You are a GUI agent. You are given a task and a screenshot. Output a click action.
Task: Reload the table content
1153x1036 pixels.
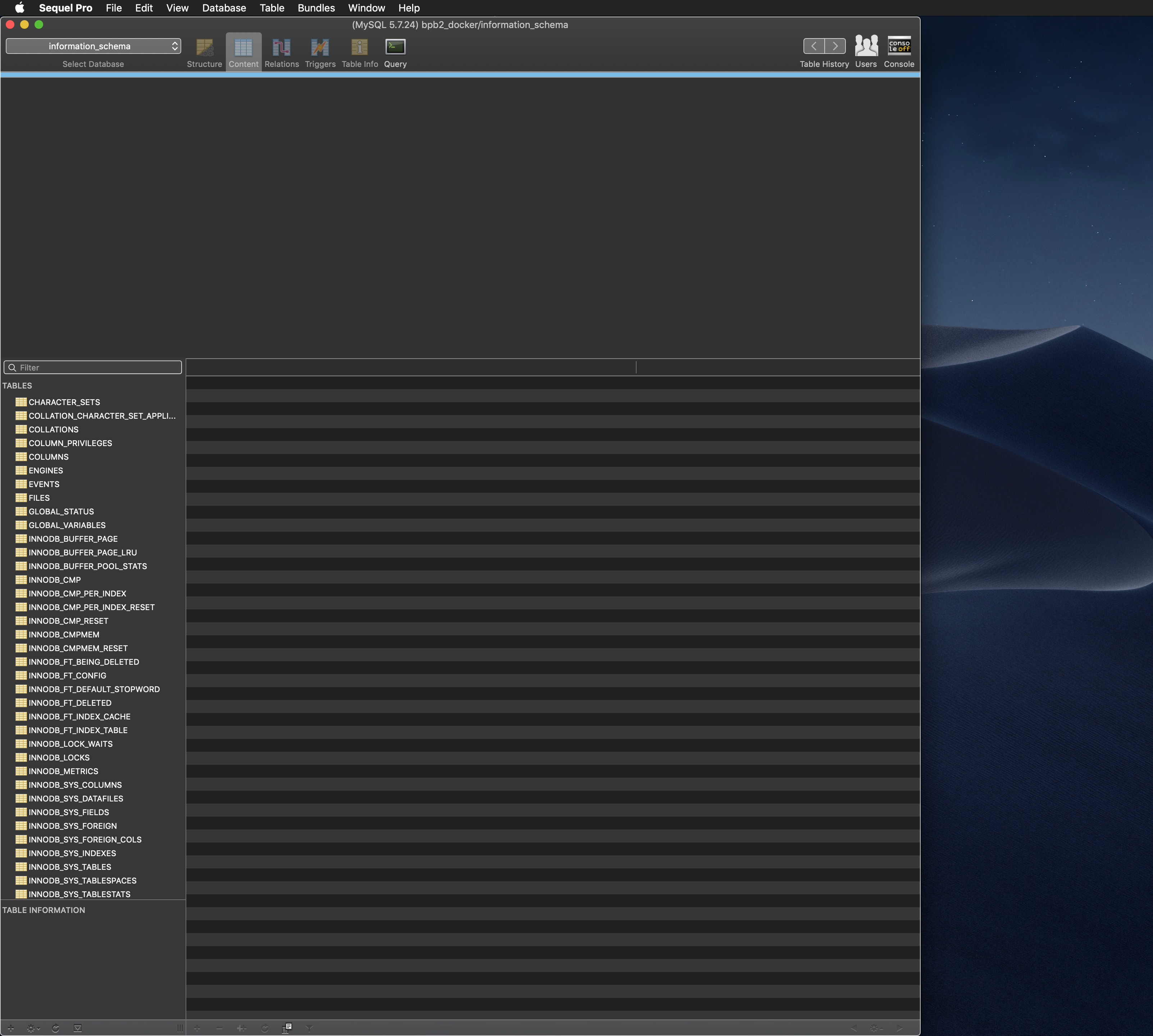tap(265, 1028)
